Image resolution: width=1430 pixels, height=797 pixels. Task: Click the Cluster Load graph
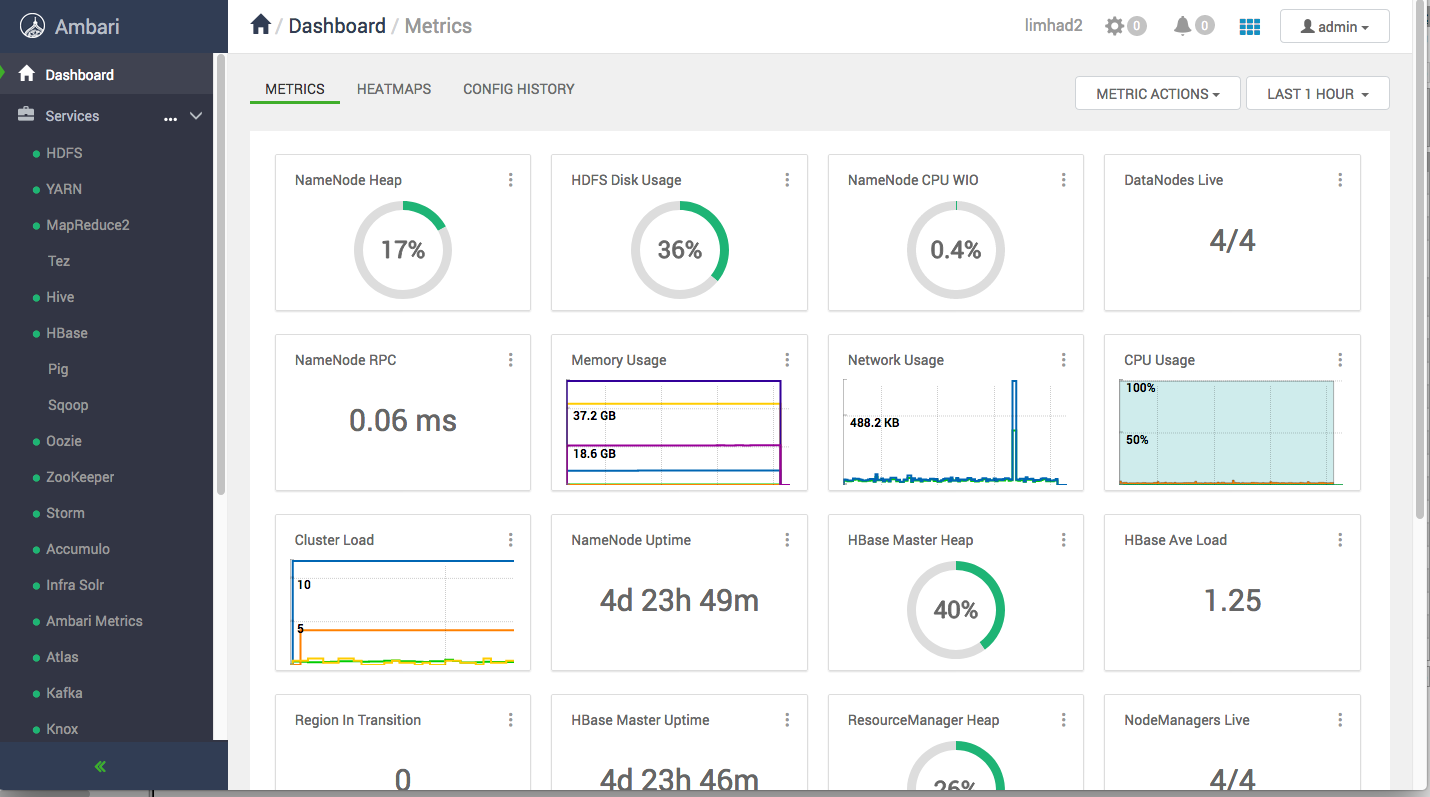pos(402,612)
